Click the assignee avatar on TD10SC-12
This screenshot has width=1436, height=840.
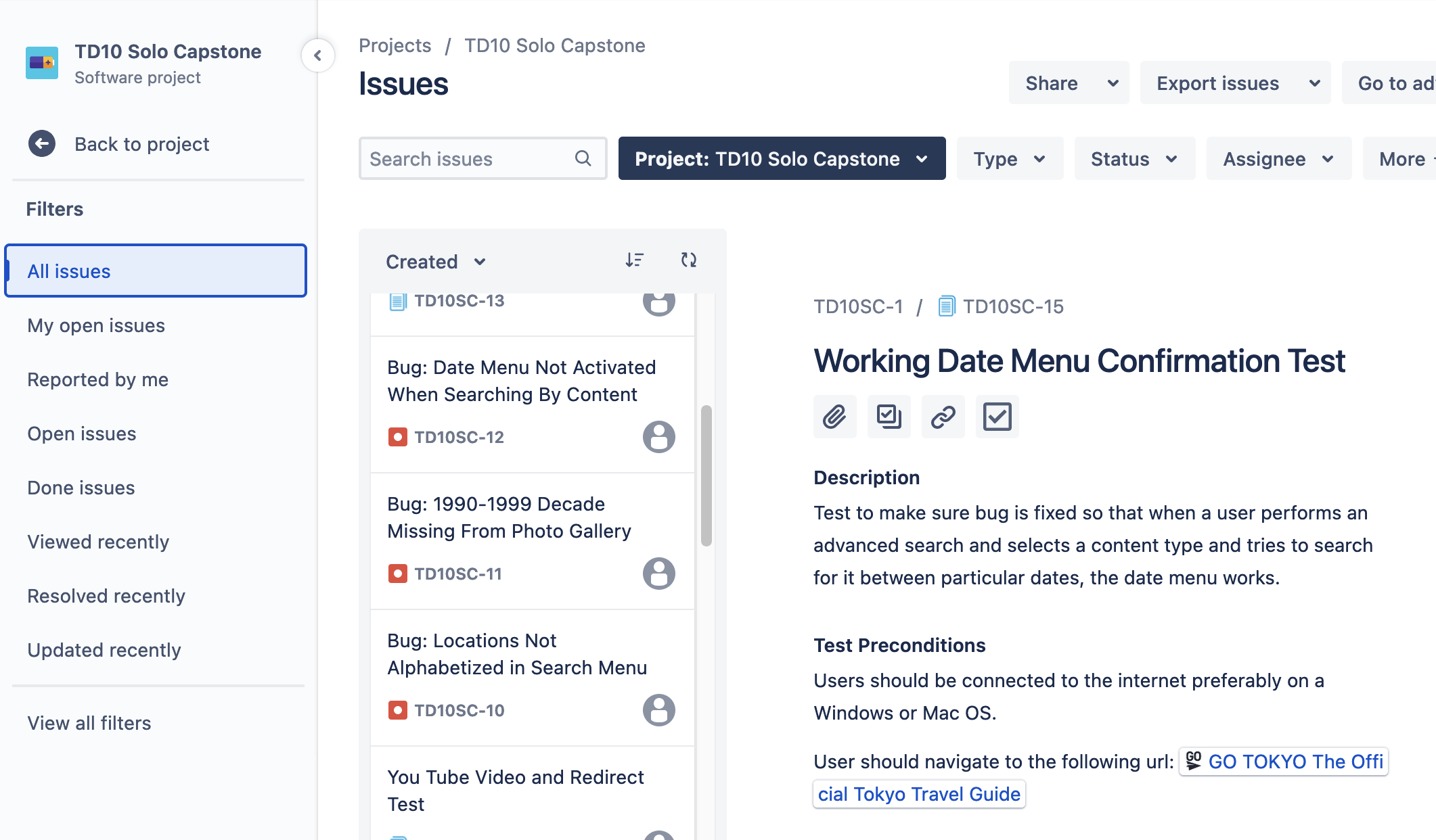coord(658,437)
